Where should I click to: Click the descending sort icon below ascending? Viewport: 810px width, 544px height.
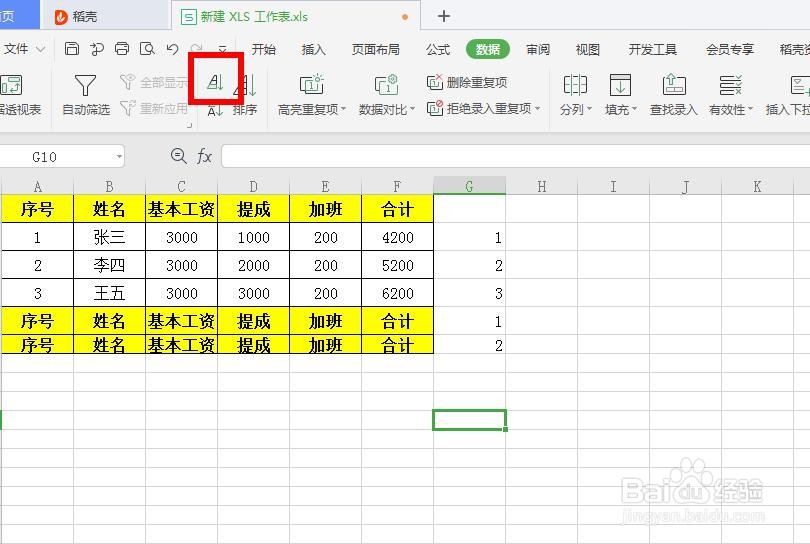tap(215, 110)
